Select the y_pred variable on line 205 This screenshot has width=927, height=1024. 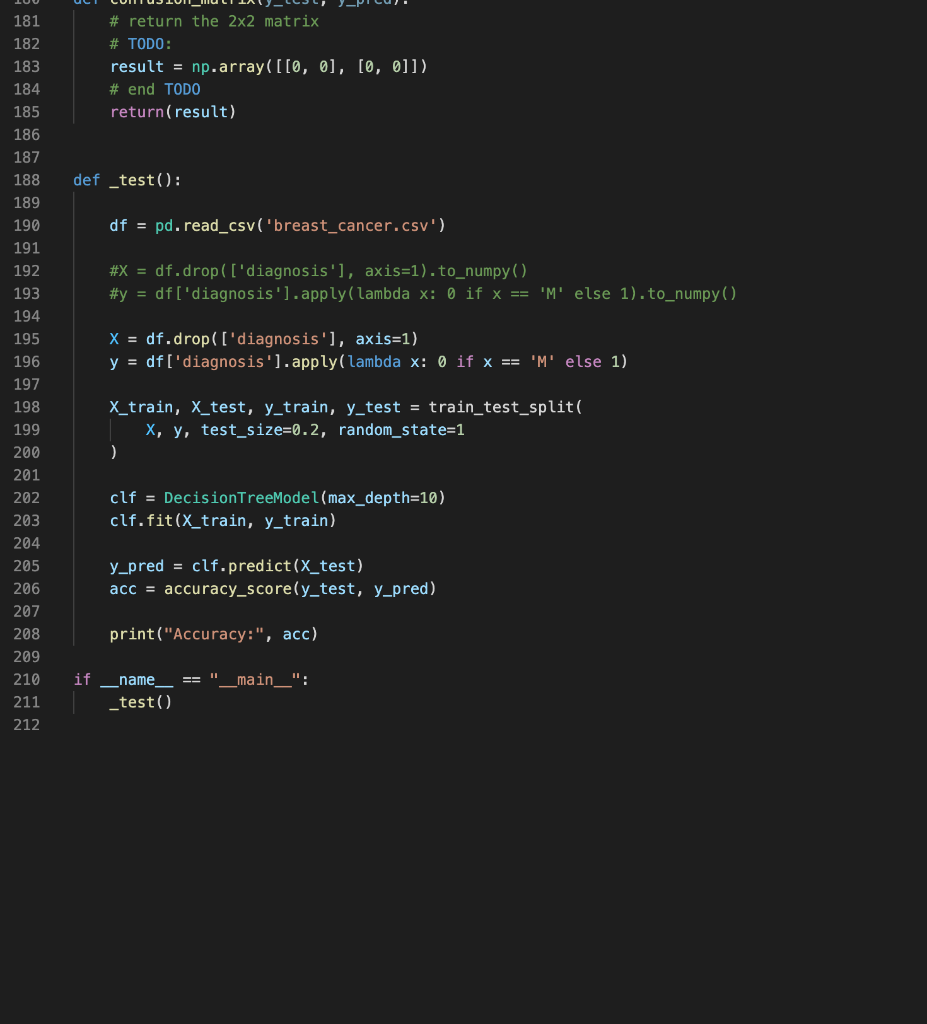[x=137, y=565]
